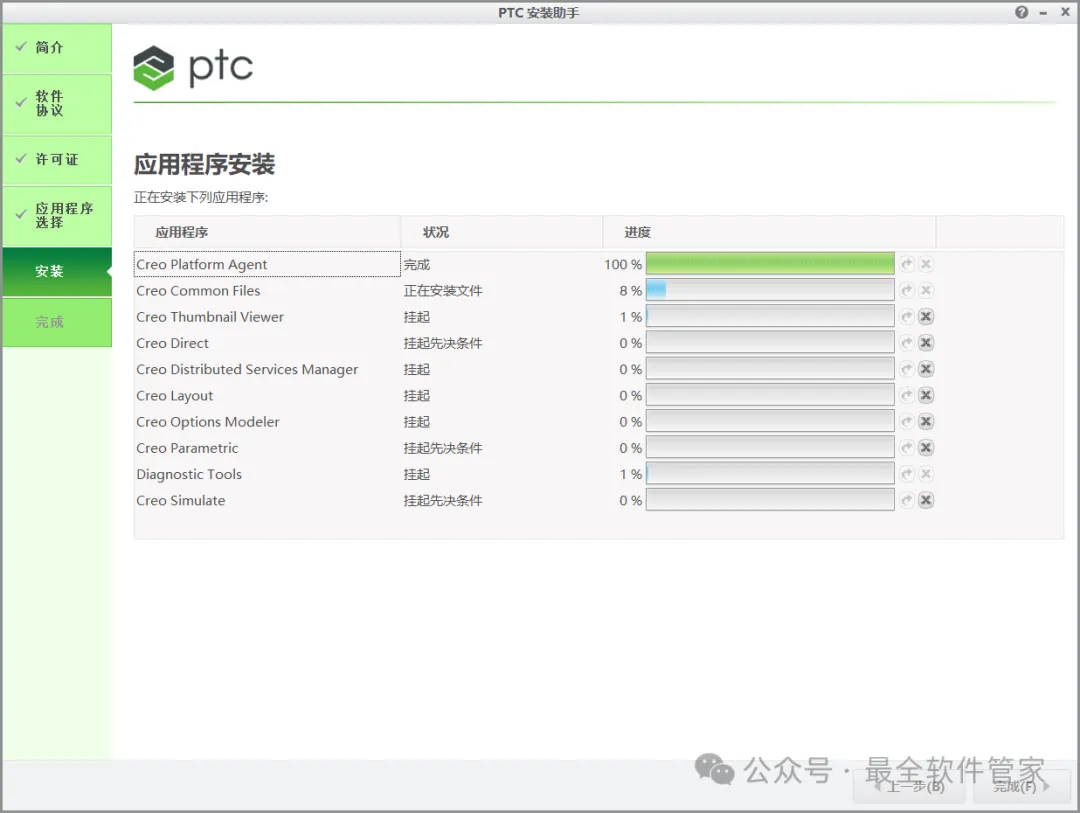Open help via the question mark icon
Screen dimensions: 1080x813
coord(1021,12)
